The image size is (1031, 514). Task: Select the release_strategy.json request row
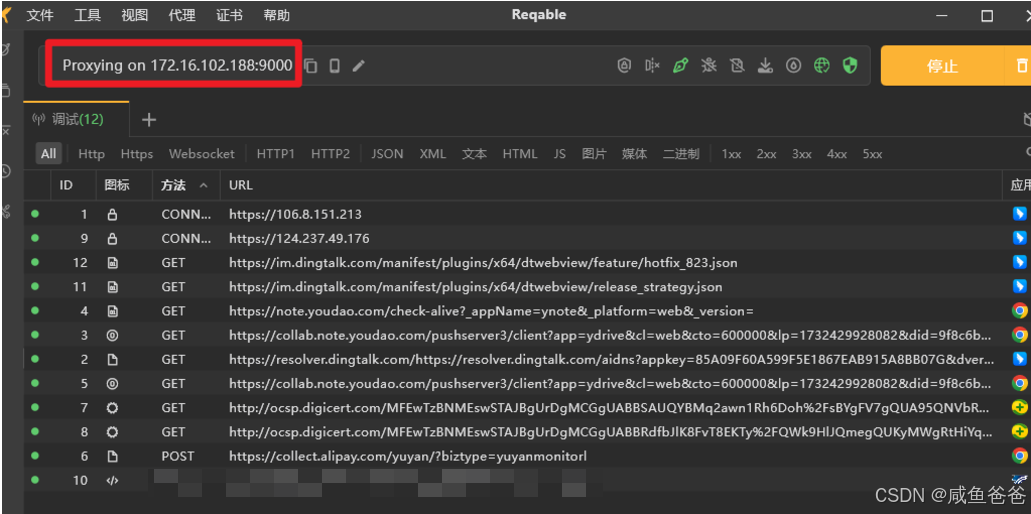click(x=527, y=287)
